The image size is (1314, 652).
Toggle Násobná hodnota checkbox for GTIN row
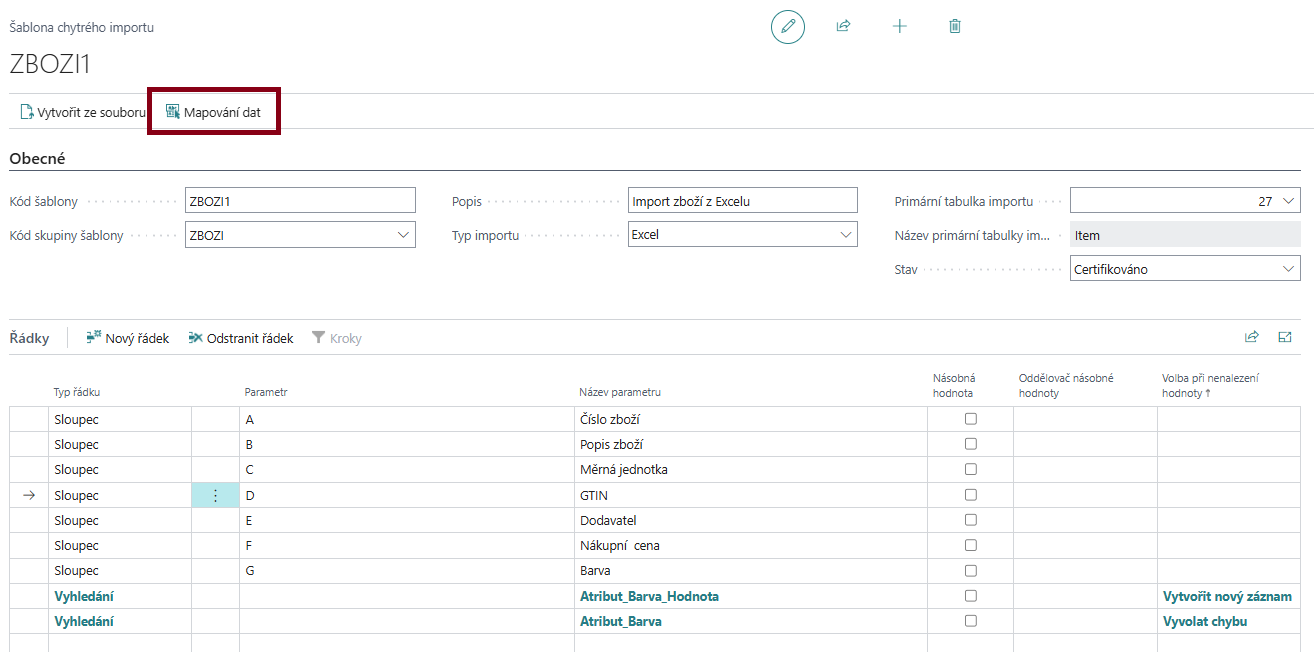point(970,495)
